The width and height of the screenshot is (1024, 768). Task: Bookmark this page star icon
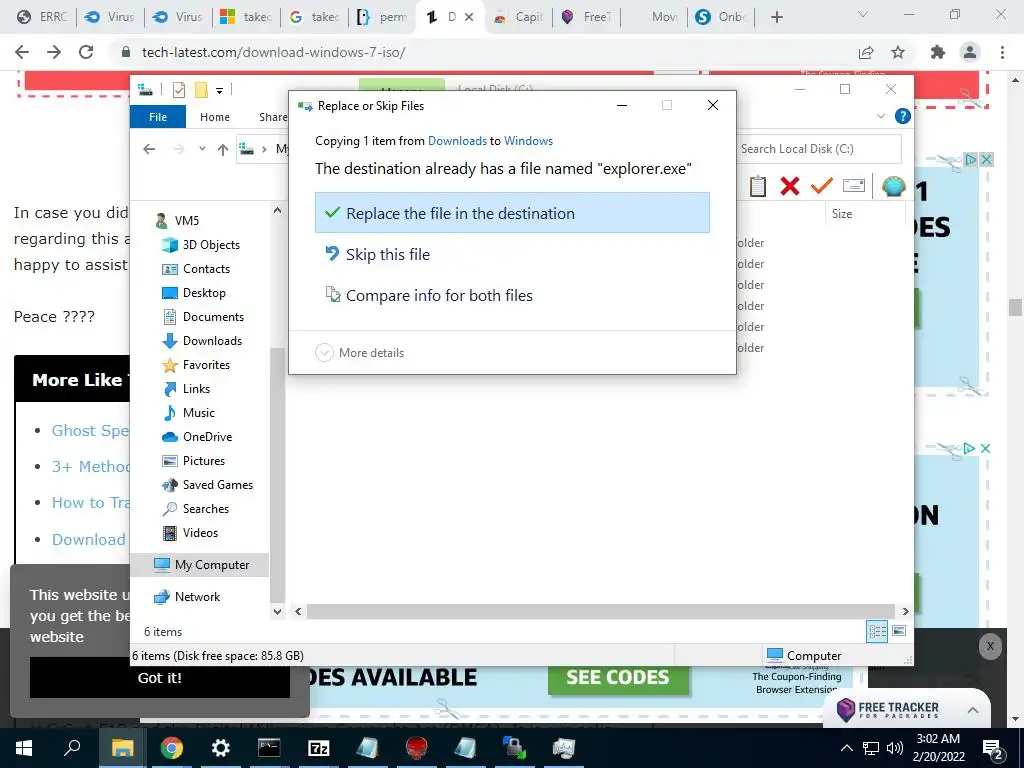(x=898, y=52)
